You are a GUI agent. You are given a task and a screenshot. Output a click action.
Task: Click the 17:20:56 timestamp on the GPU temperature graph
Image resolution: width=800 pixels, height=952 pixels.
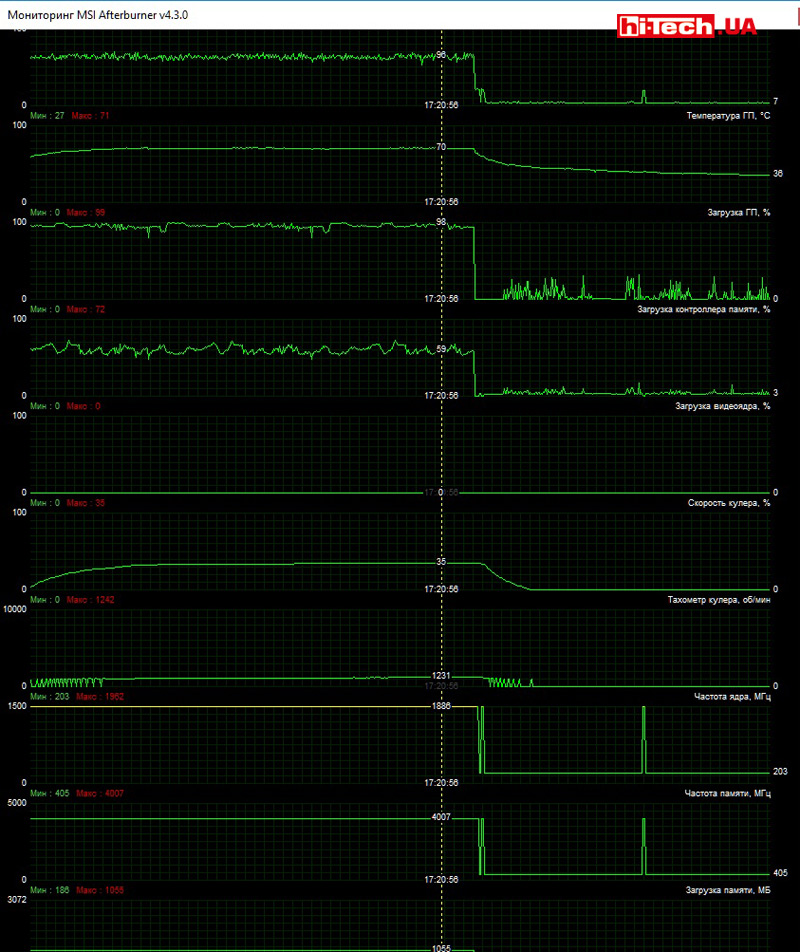[441, 202]
